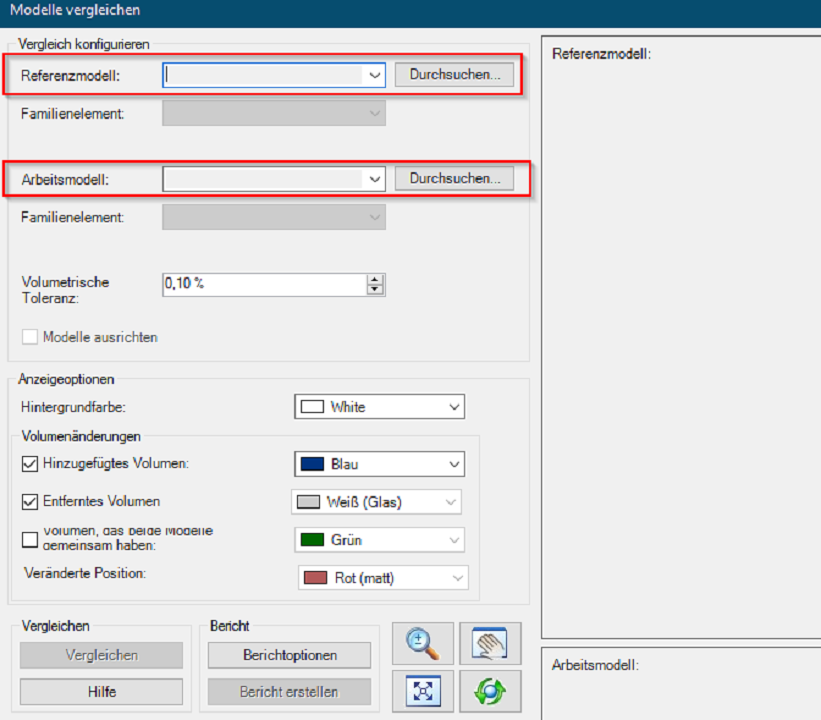Viewport: 821px width, 720px height.
Task: Increase Volumetrische Toleranz with up arrow
Action: pyautogui.click(x=375, y=280)
